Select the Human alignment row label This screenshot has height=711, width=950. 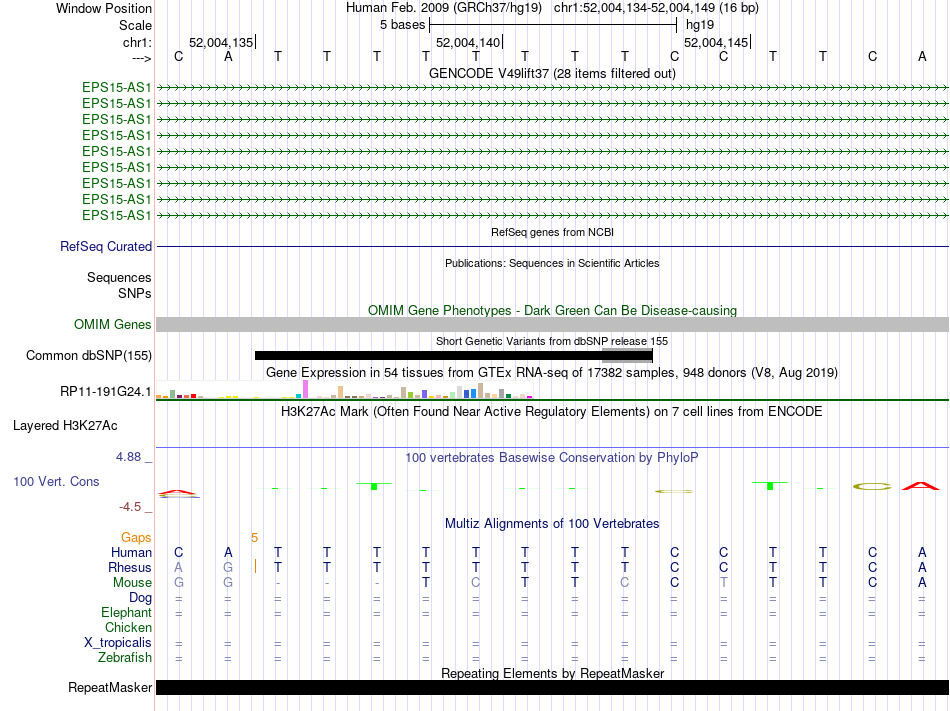tap(131, 552)
